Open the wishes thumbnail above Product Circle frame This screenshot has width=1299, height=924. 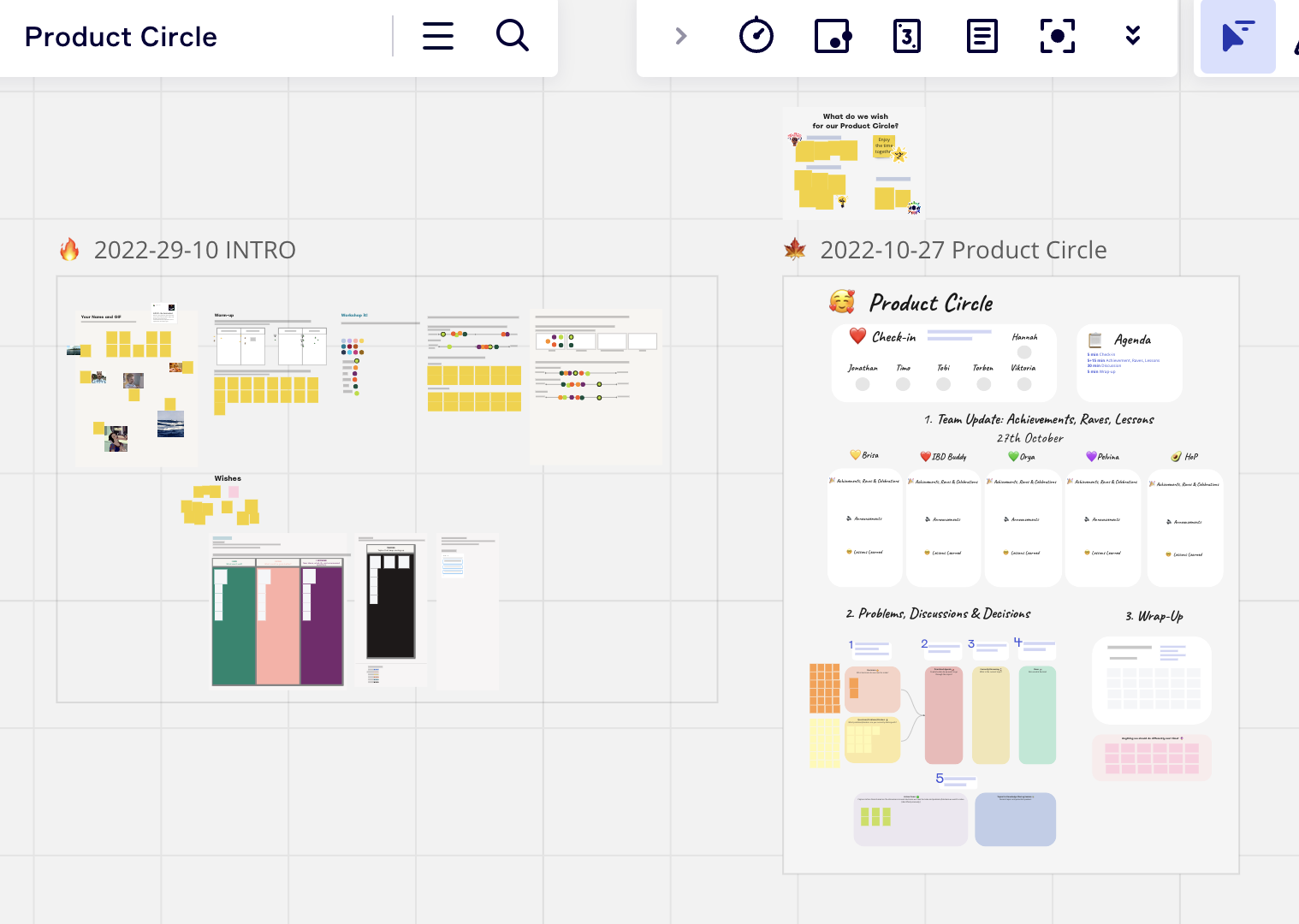tap(855, 163)
